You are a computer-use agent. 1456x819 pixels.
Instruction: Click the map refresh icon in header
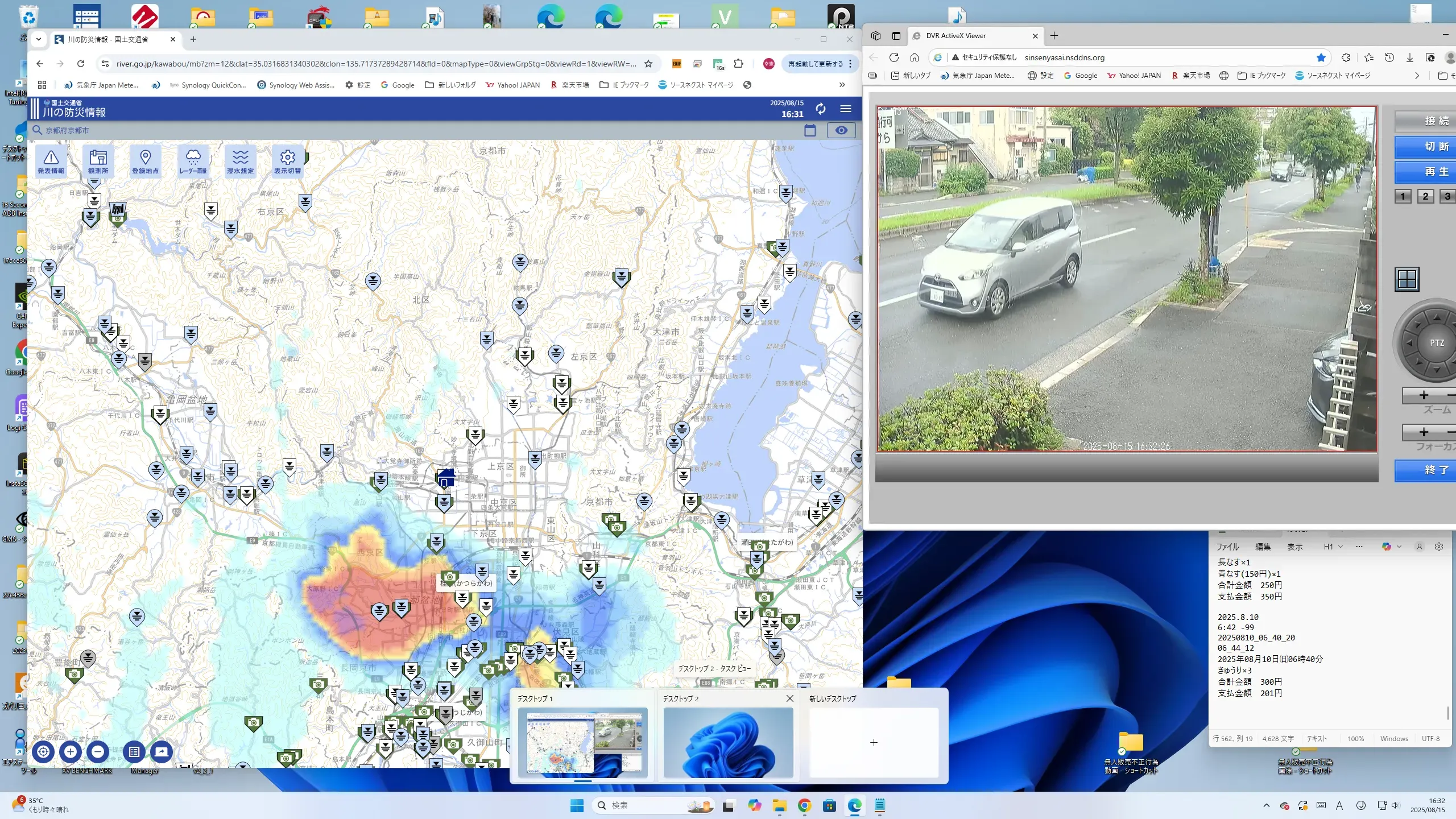820,109
